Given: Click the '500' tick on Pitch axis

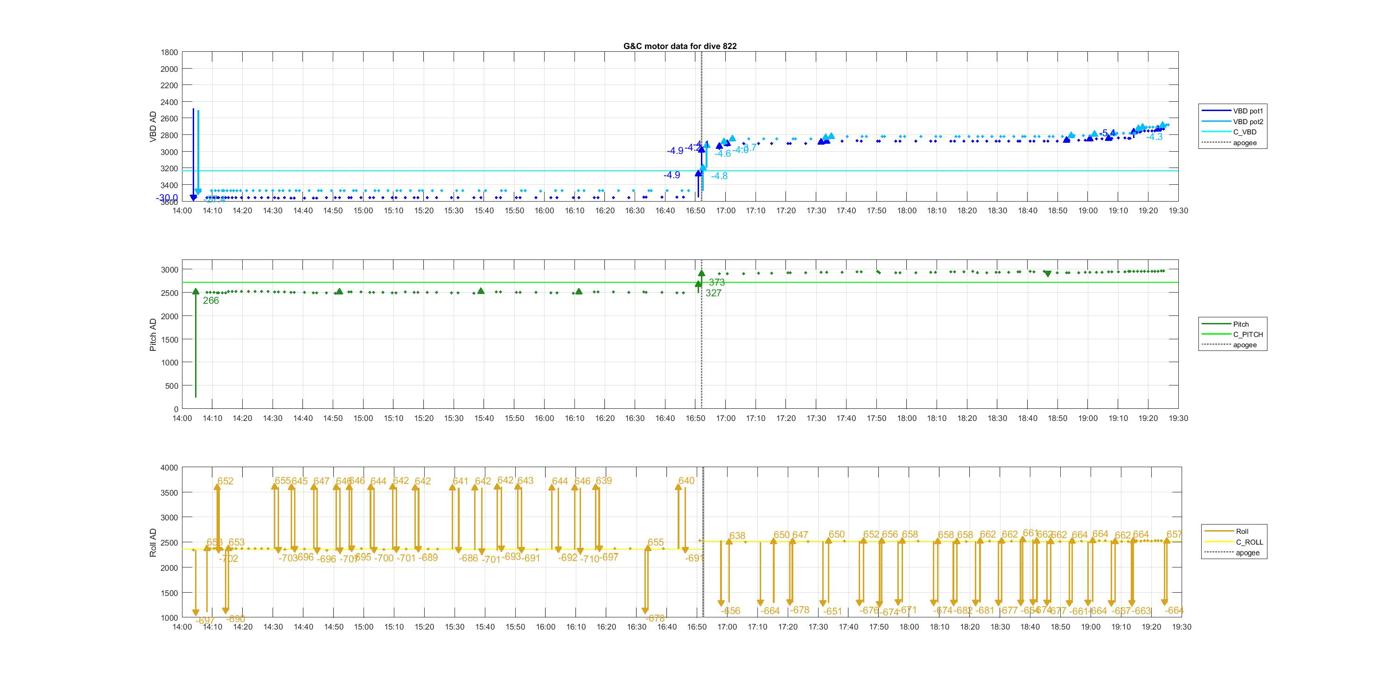Looking at the screenshot, I should click(x=172, y=386).
